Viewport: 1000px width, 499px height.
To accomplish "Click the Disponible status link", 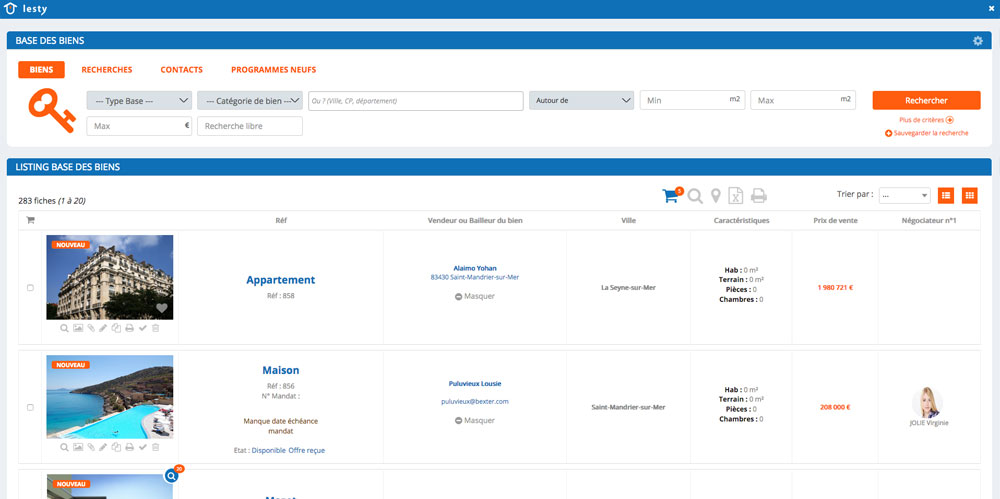I will click(268, 450).
